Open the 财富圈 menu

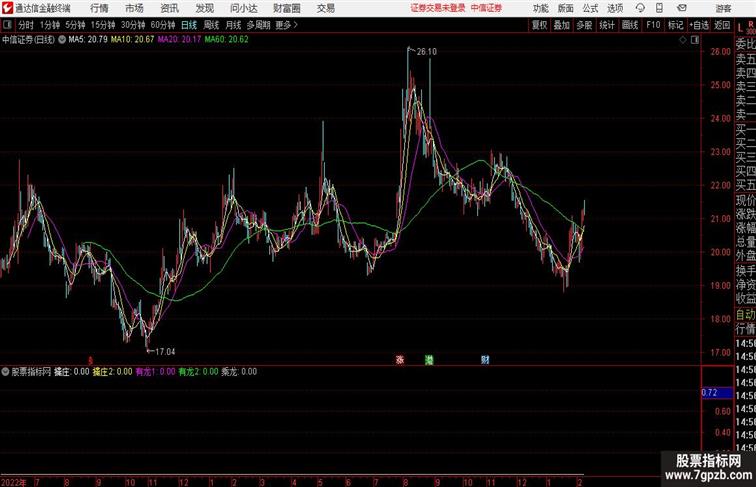click(287, 8)
